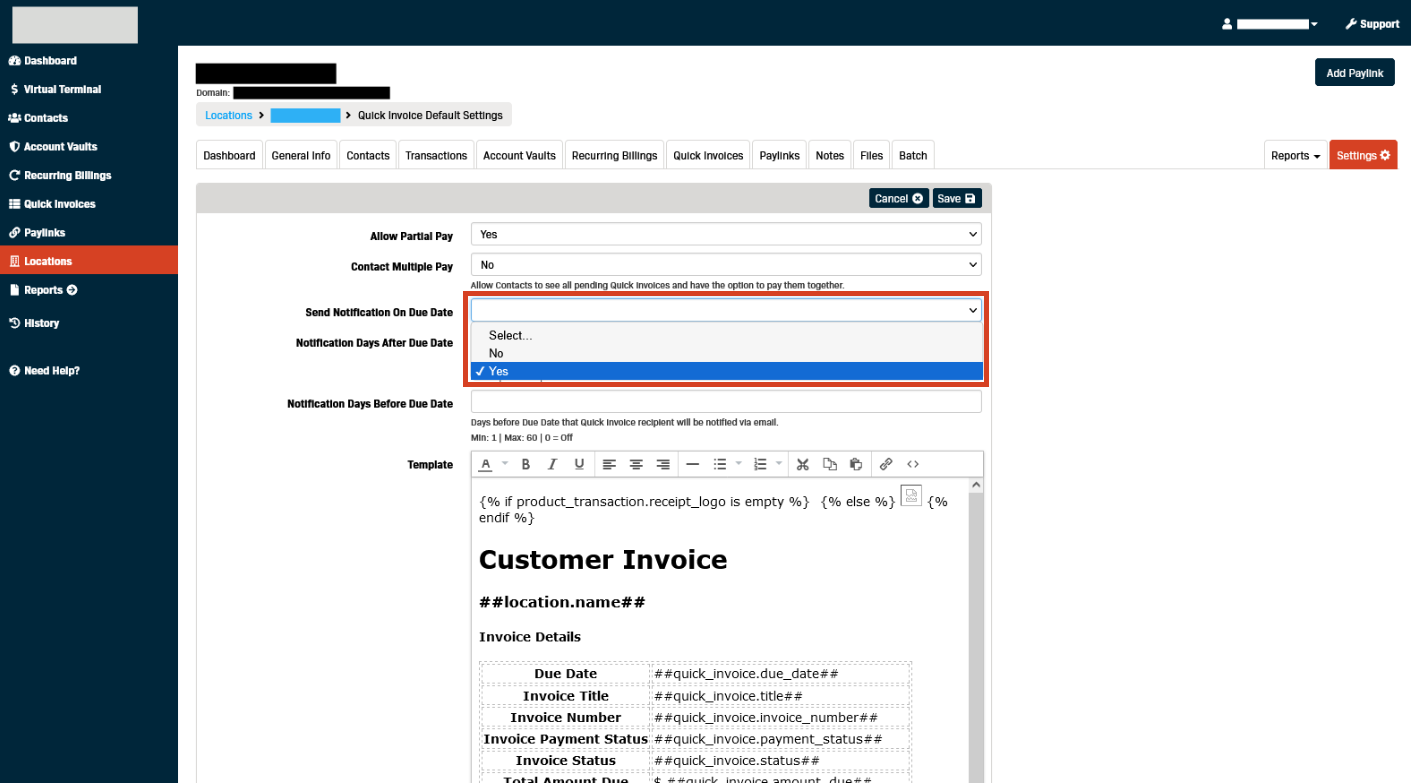Image resolution: width=1411 pixels, height=783 pixels.
Task: Apply bulleted list formatting
Action: click(719, 464)
